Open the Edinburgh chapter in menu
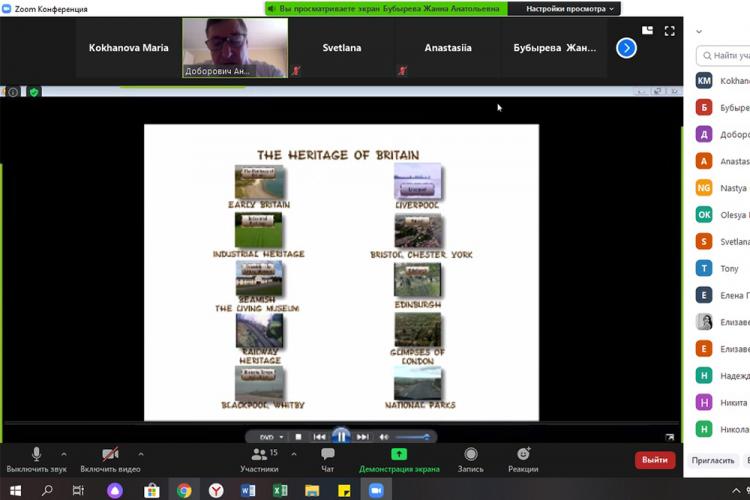This screenshot has width=750, height=500. pos(417,280)
